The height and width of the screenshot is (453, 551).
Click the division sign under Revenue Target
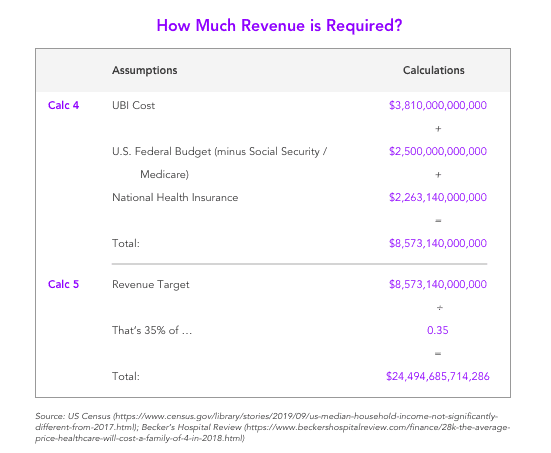439,308
